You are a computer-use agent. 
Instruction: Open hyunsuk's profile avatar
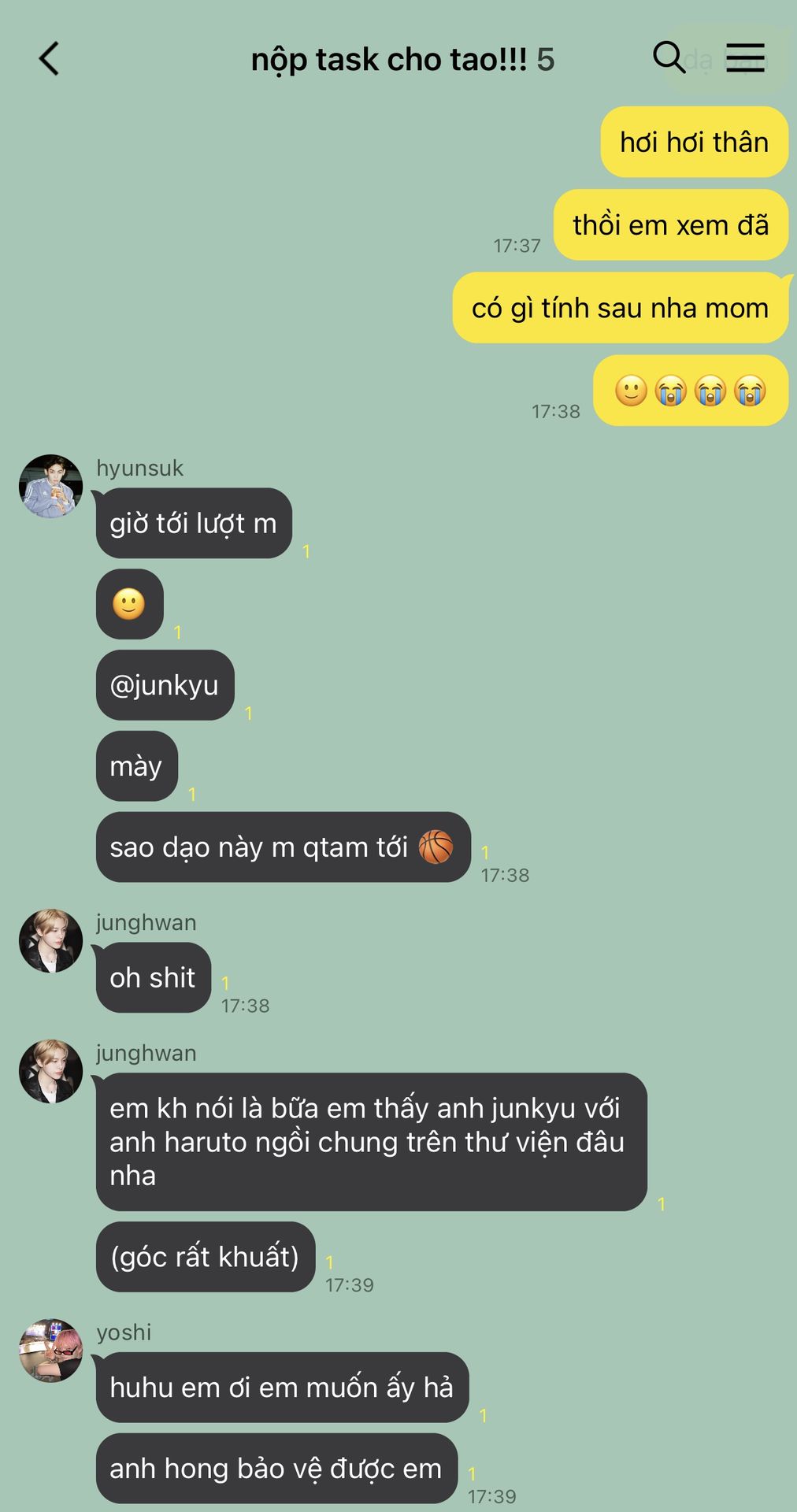click(51, 486)
